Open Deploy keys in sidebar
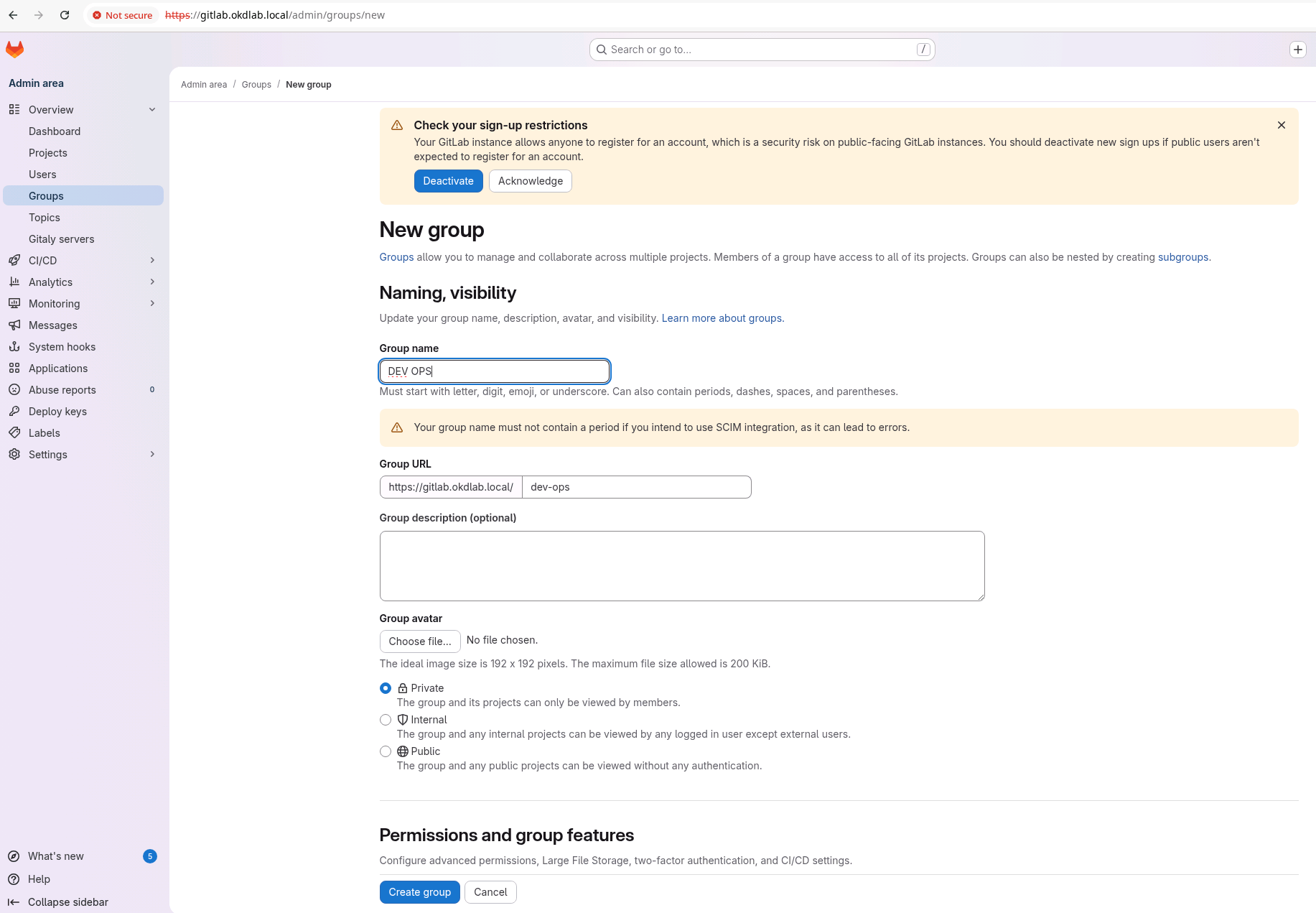1316x913 pixels. pos(57,412)
